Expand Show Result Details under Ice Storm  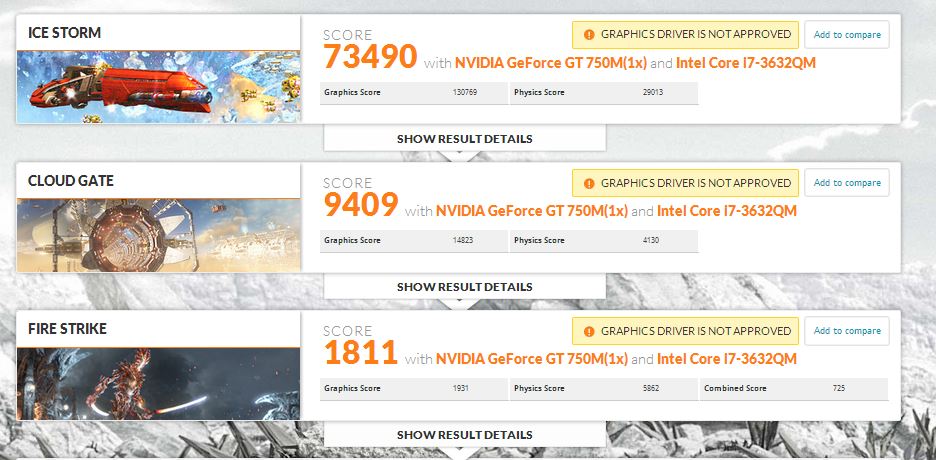[464, 139]
